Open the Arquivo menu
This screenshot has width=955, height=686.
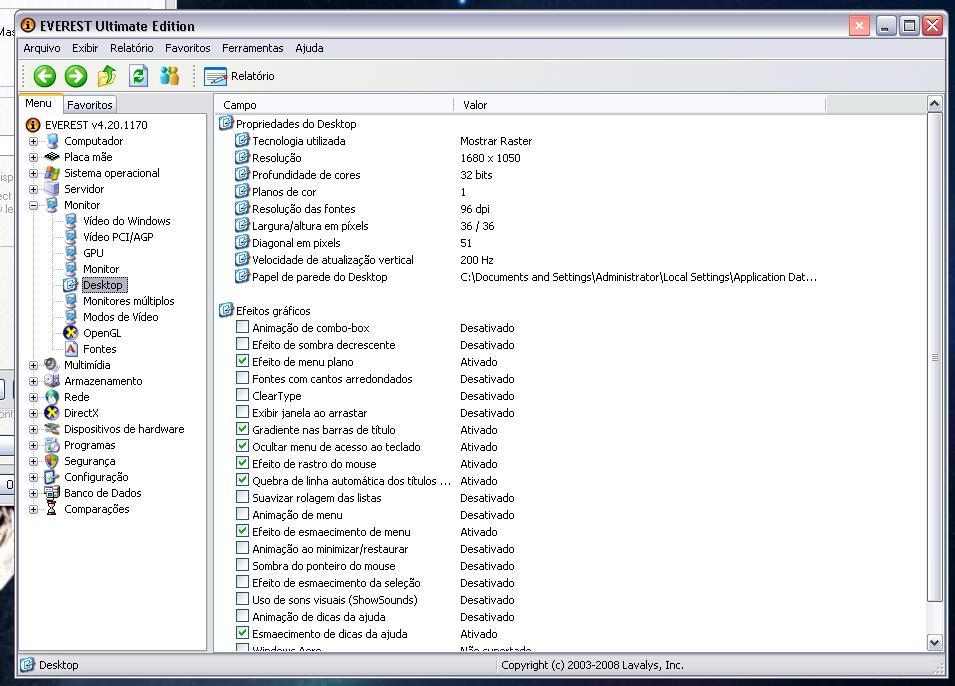(42, 48)
